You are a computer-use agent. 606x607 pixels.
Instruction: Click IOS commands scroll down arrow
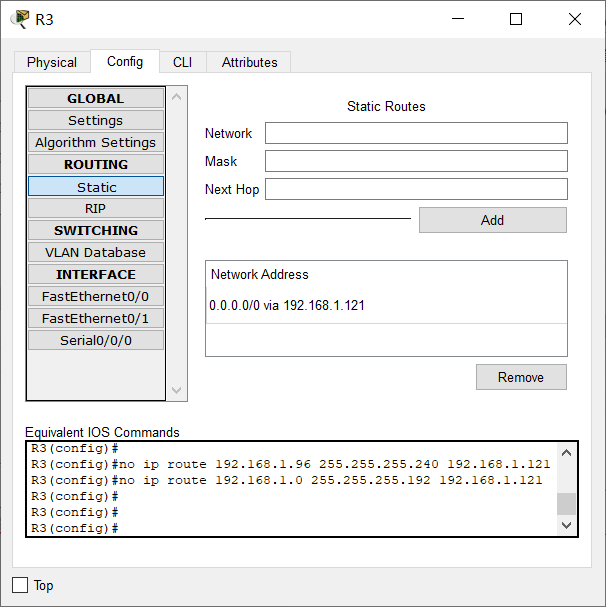click(x=567, y=525)
